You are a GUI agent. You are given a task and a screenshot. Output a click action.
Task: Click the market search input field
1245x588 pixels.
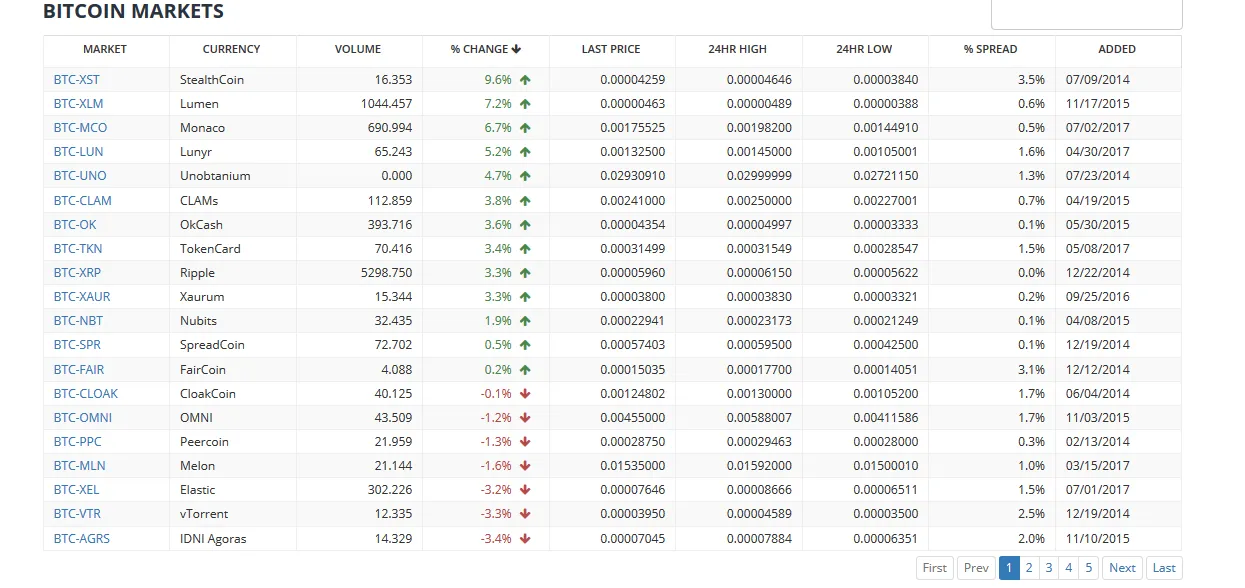click(1086, 14)
